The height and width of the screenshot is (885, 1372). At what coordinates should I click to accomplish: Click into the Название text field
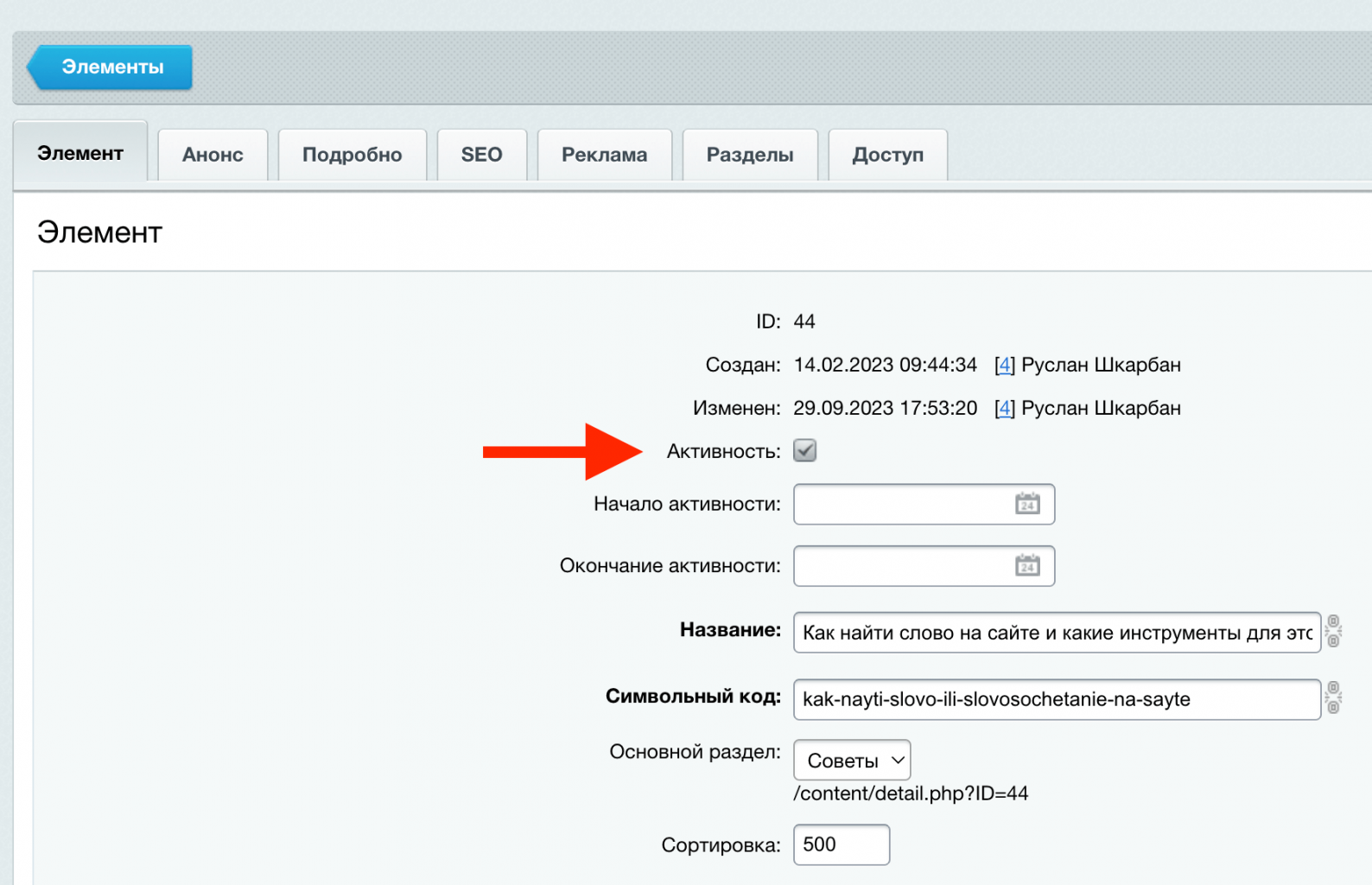point(1058,633)
